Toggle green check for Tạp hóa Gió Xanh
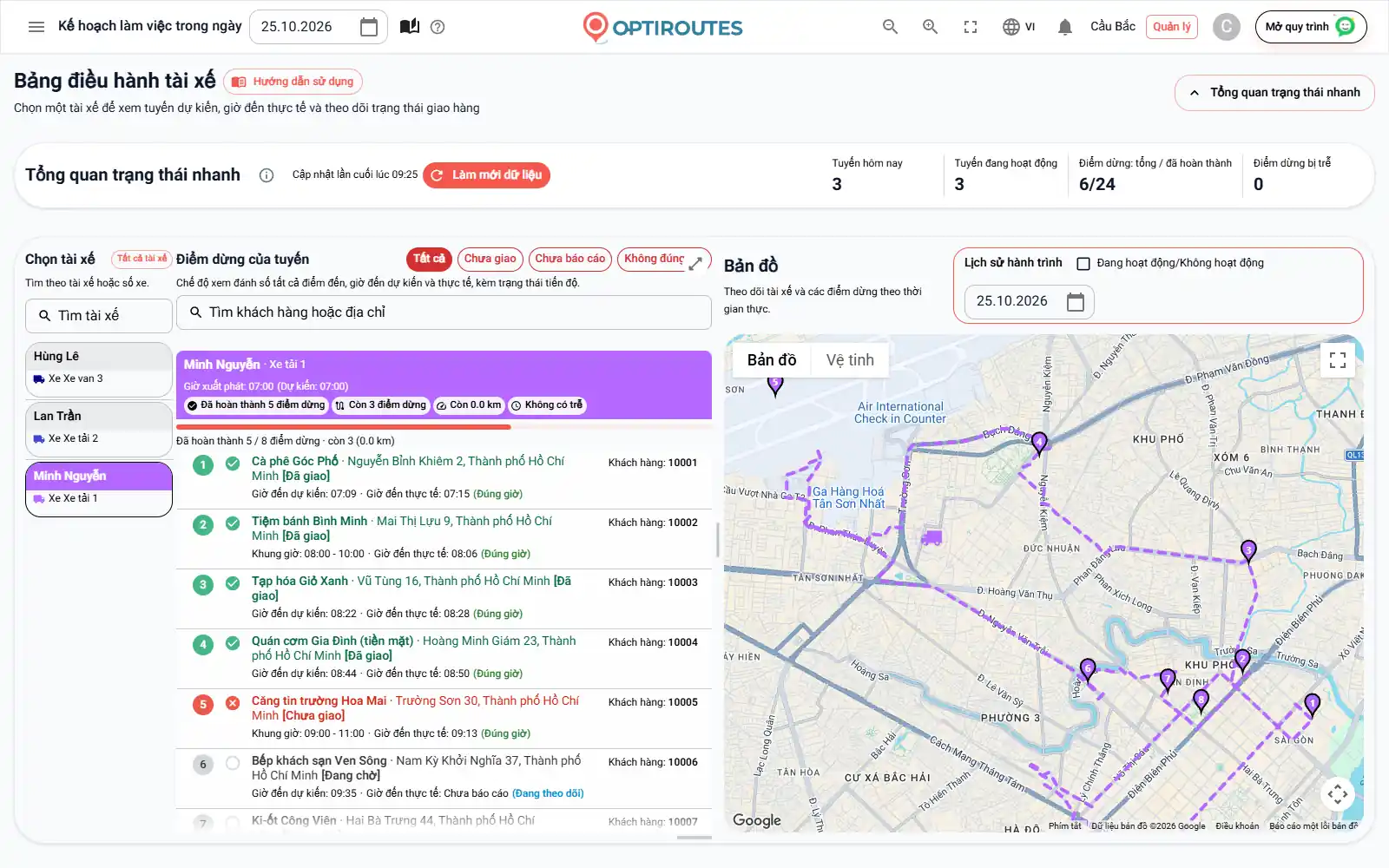The width and height of the screenshot is (1389, 868). click(233, 583)
